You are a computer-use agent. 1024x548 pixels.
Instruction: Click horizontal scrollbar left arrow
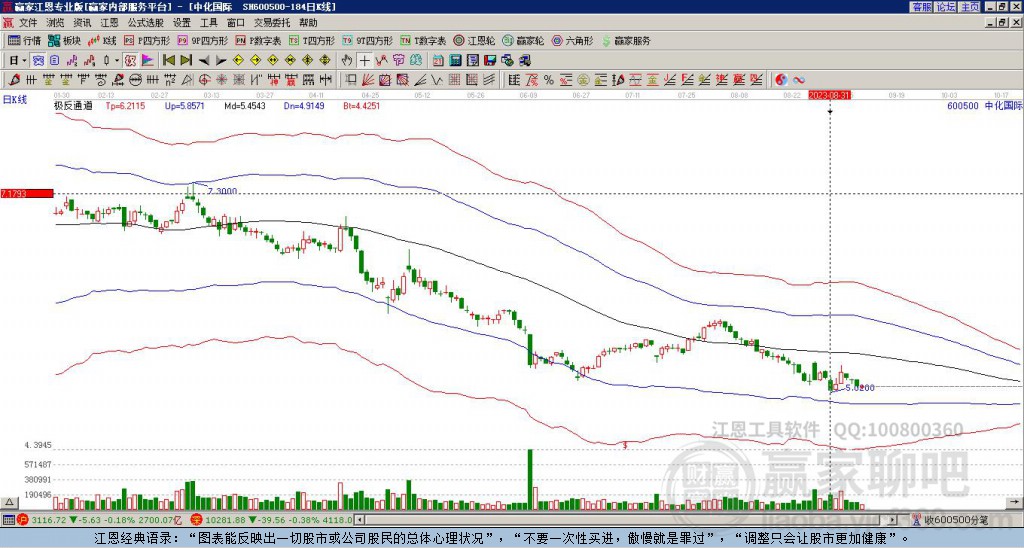361,520
